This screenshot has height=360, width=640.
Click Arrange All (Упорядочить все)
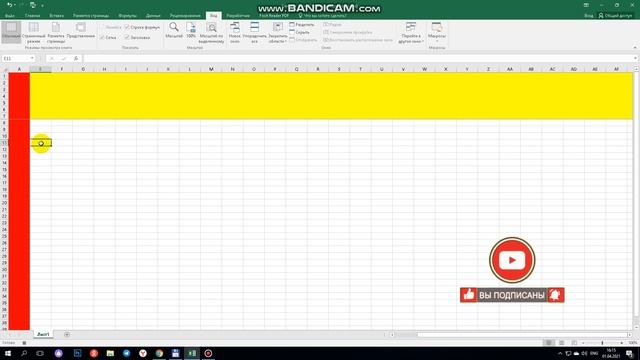(x=254, y=33)
